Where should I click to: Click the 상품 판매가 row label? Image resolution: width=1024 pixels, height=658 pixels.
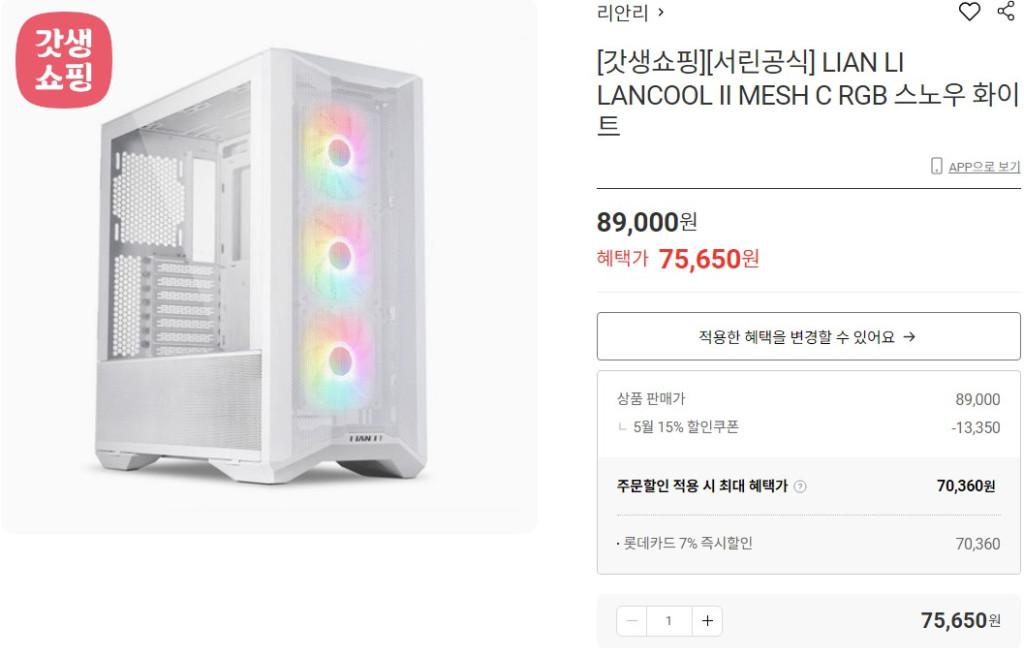coord(651,399)
